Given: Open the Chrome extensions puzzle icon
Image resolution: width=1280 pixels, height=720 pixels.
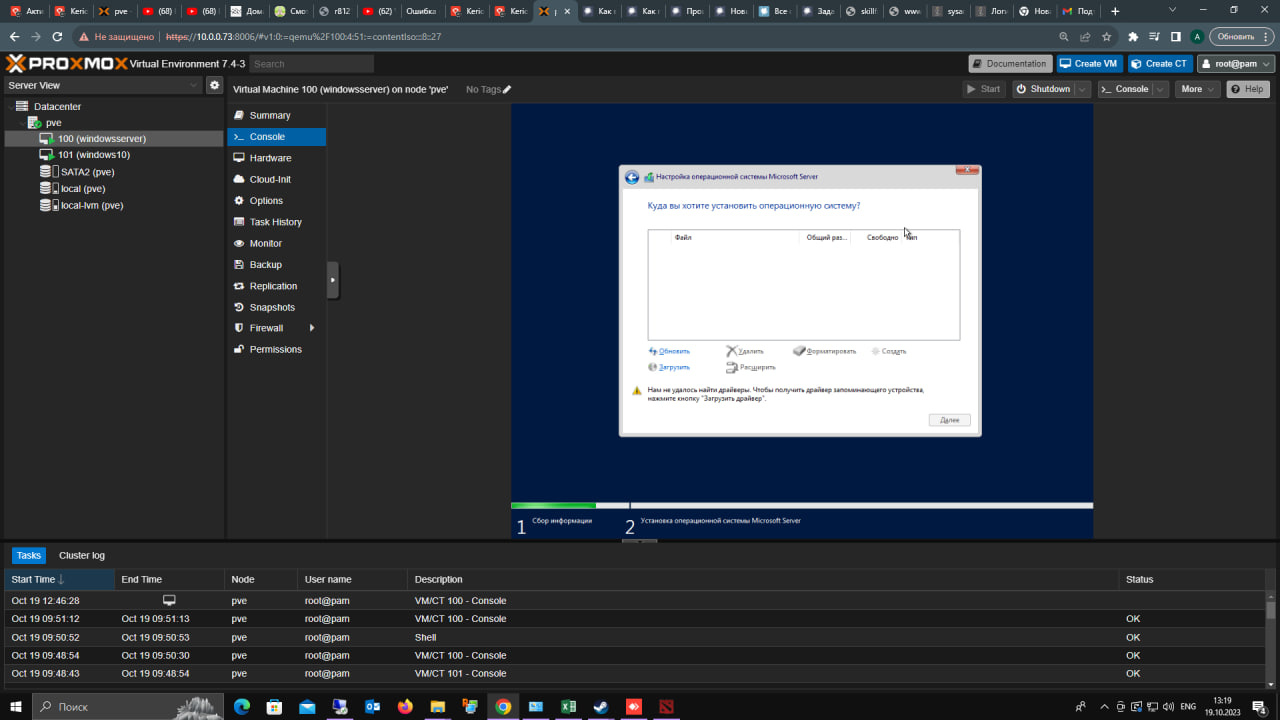Looking at the screenshot, I should pos(1133,36).
